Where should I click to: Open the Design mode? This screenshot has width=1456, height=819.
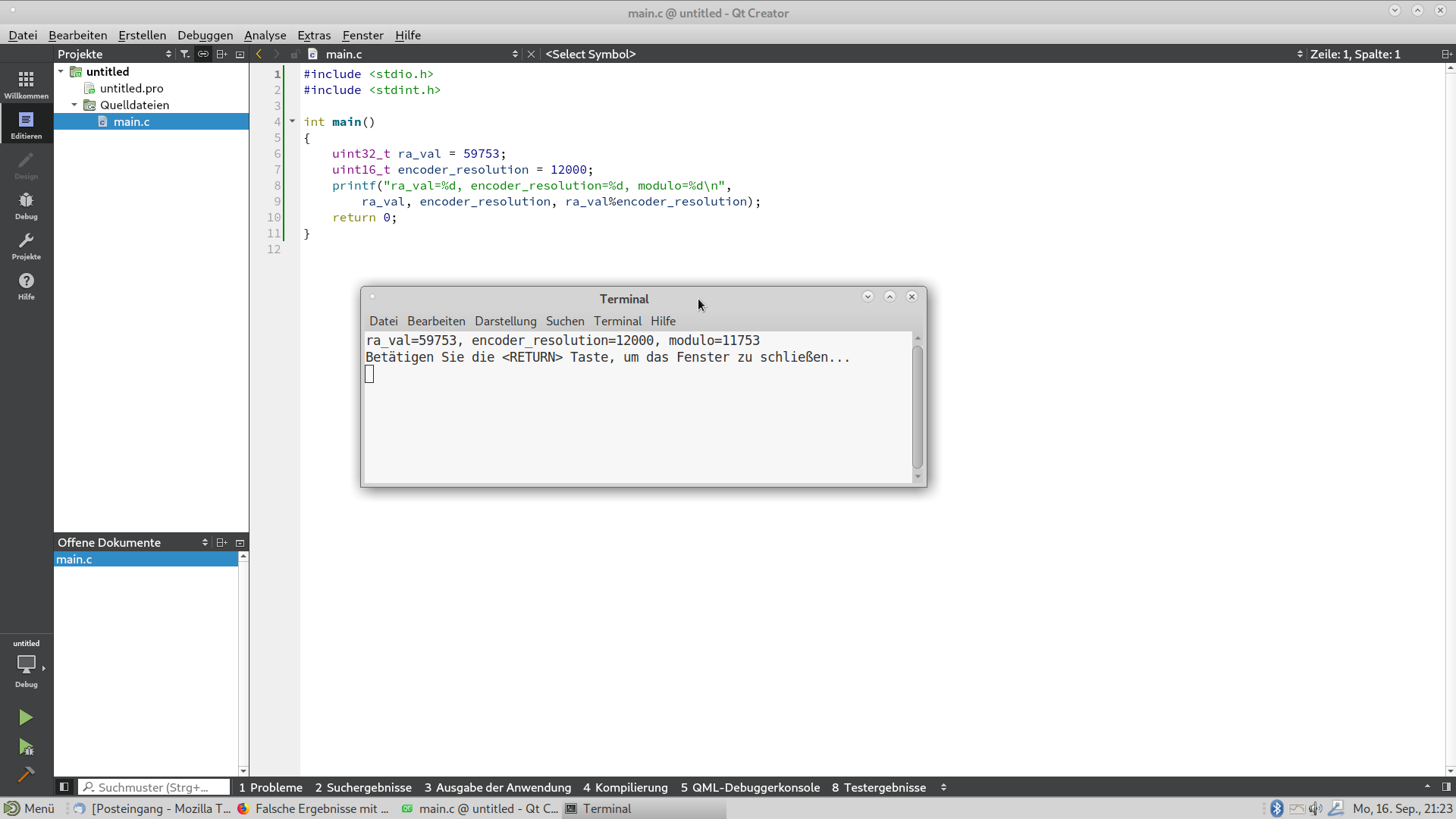pyautogui.click(x=27, y=165)
